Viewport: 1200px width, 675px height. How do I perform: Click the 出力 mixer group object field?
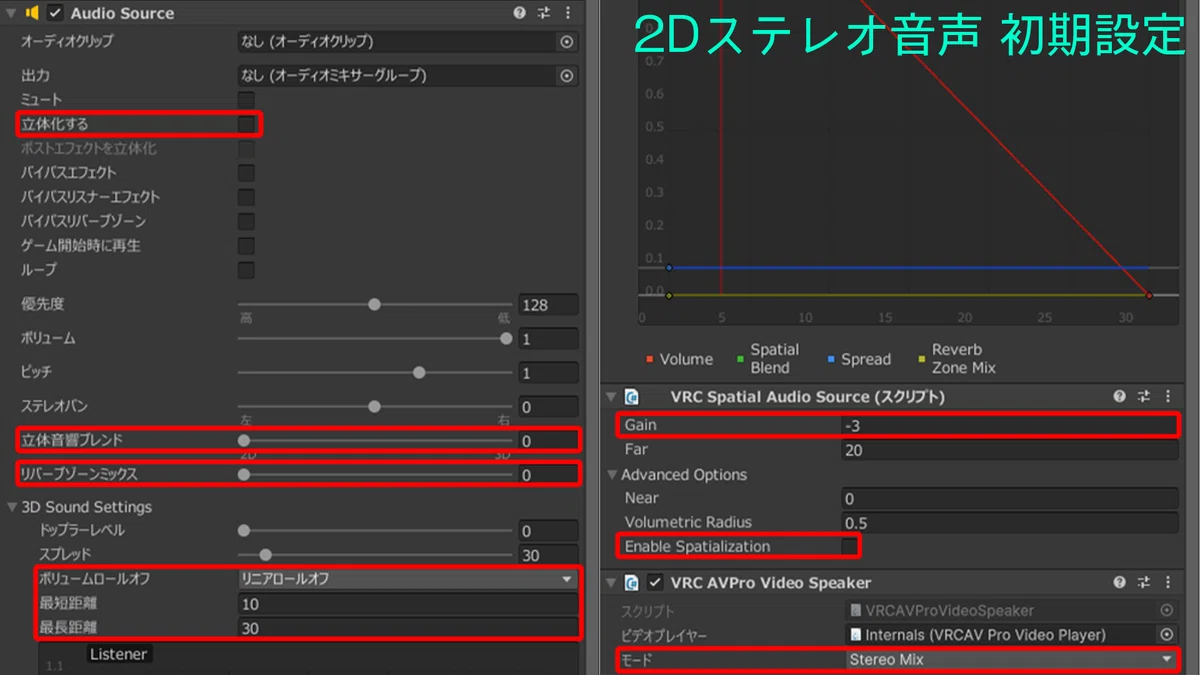coord(408,76)
